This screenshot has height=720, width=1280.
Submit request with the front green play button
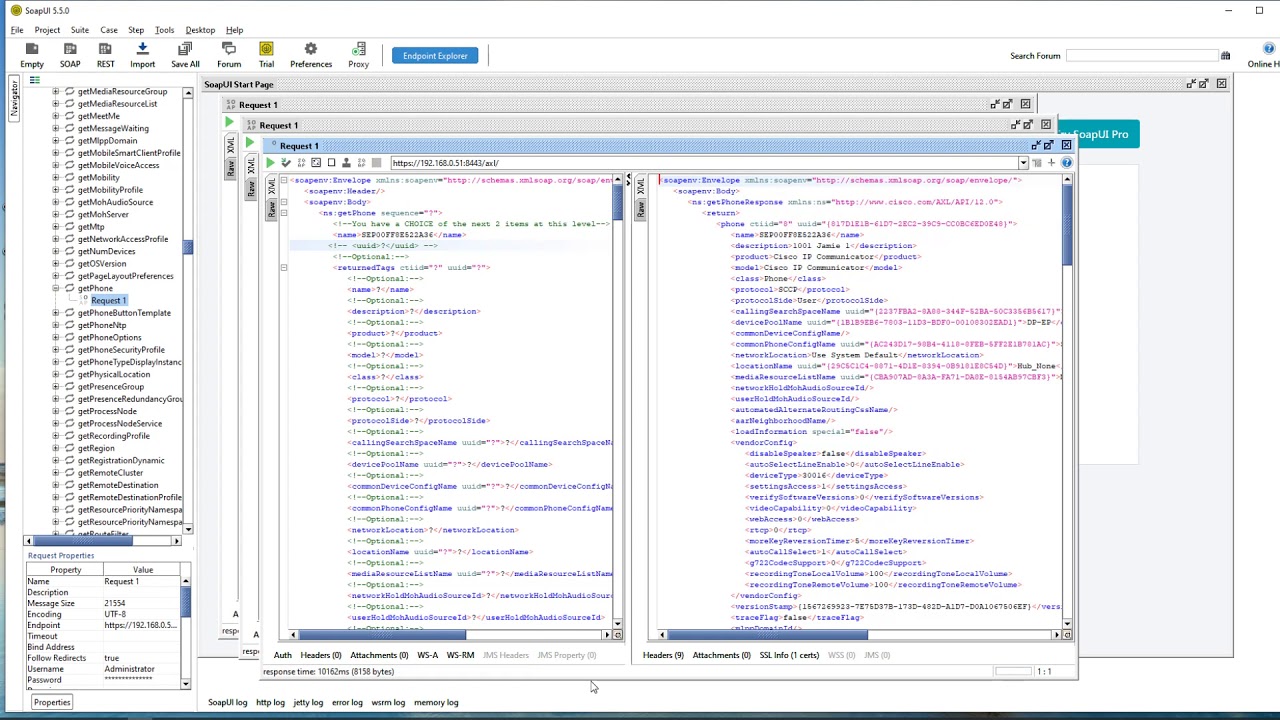pos(270,163)
